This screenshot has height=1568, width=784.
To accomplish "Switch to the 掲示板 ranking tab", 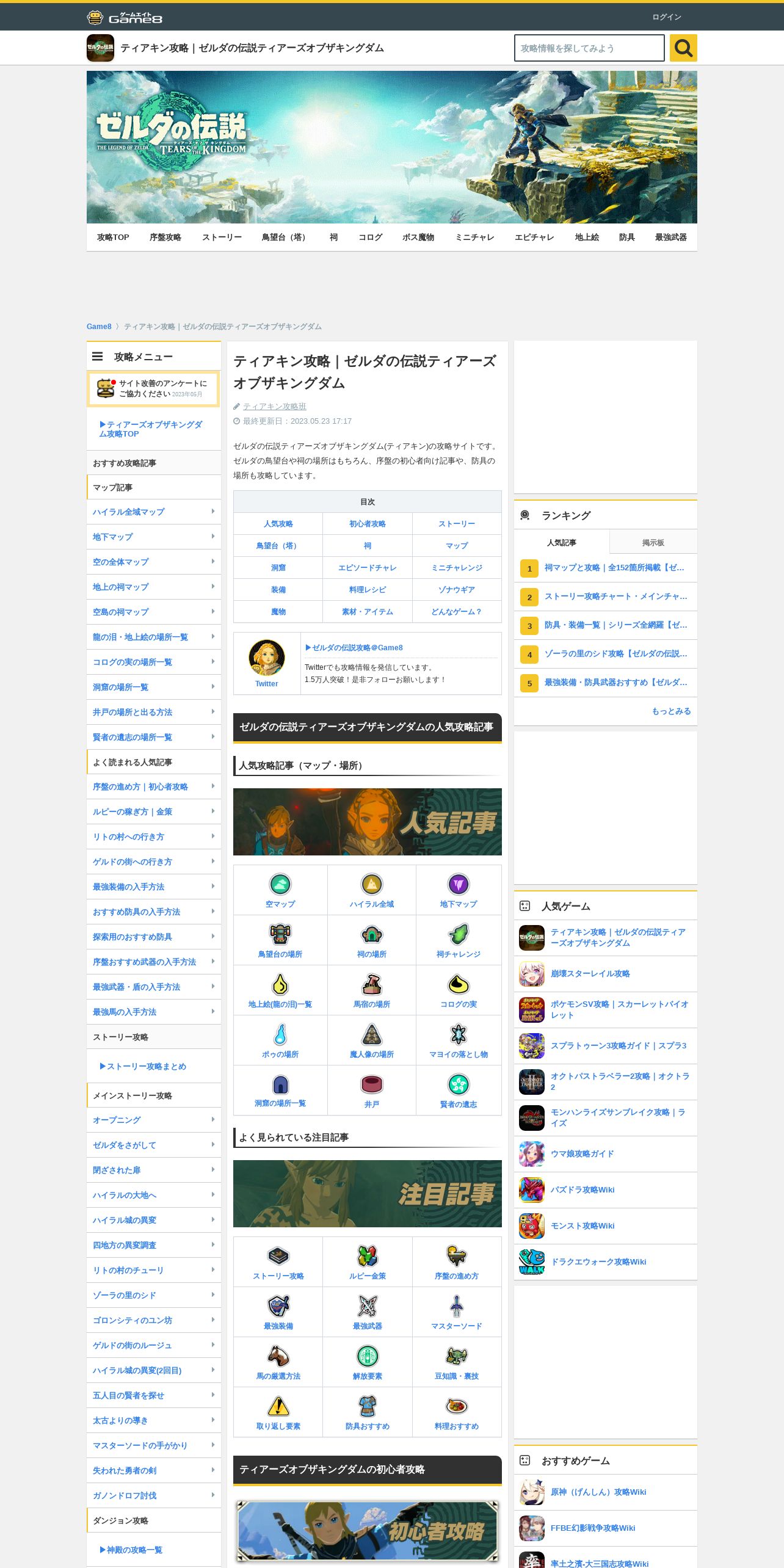I will 653,542.
